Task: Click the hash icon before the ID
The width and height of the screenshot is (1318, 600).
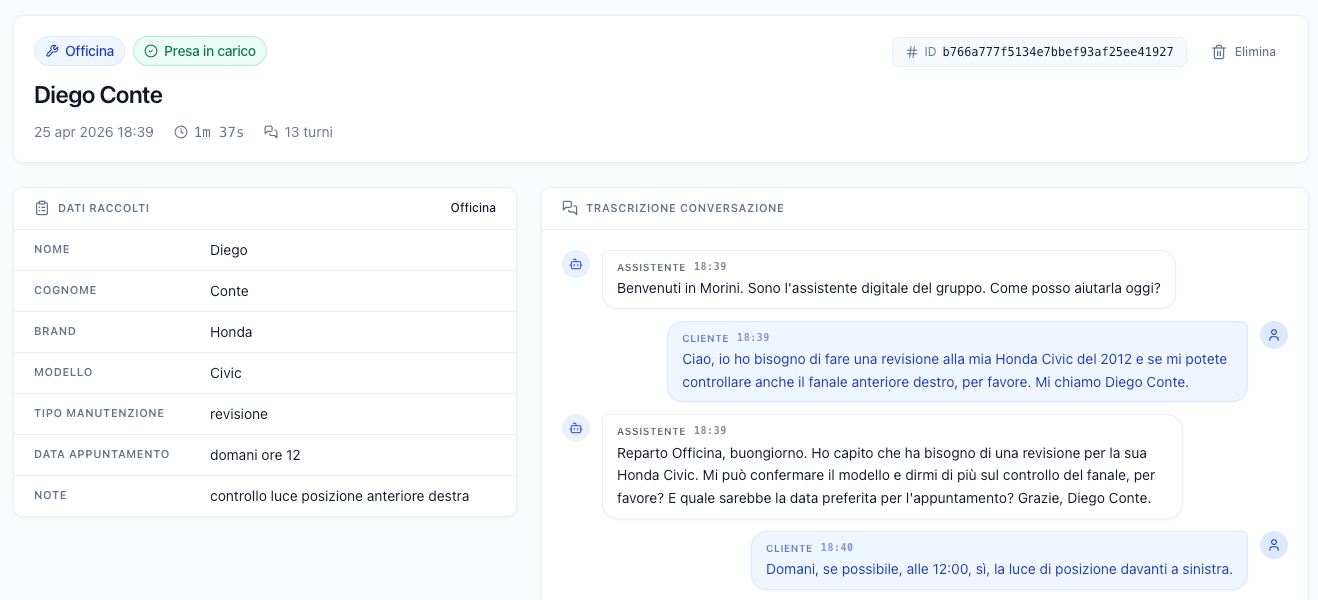Action: click(911, 52)
